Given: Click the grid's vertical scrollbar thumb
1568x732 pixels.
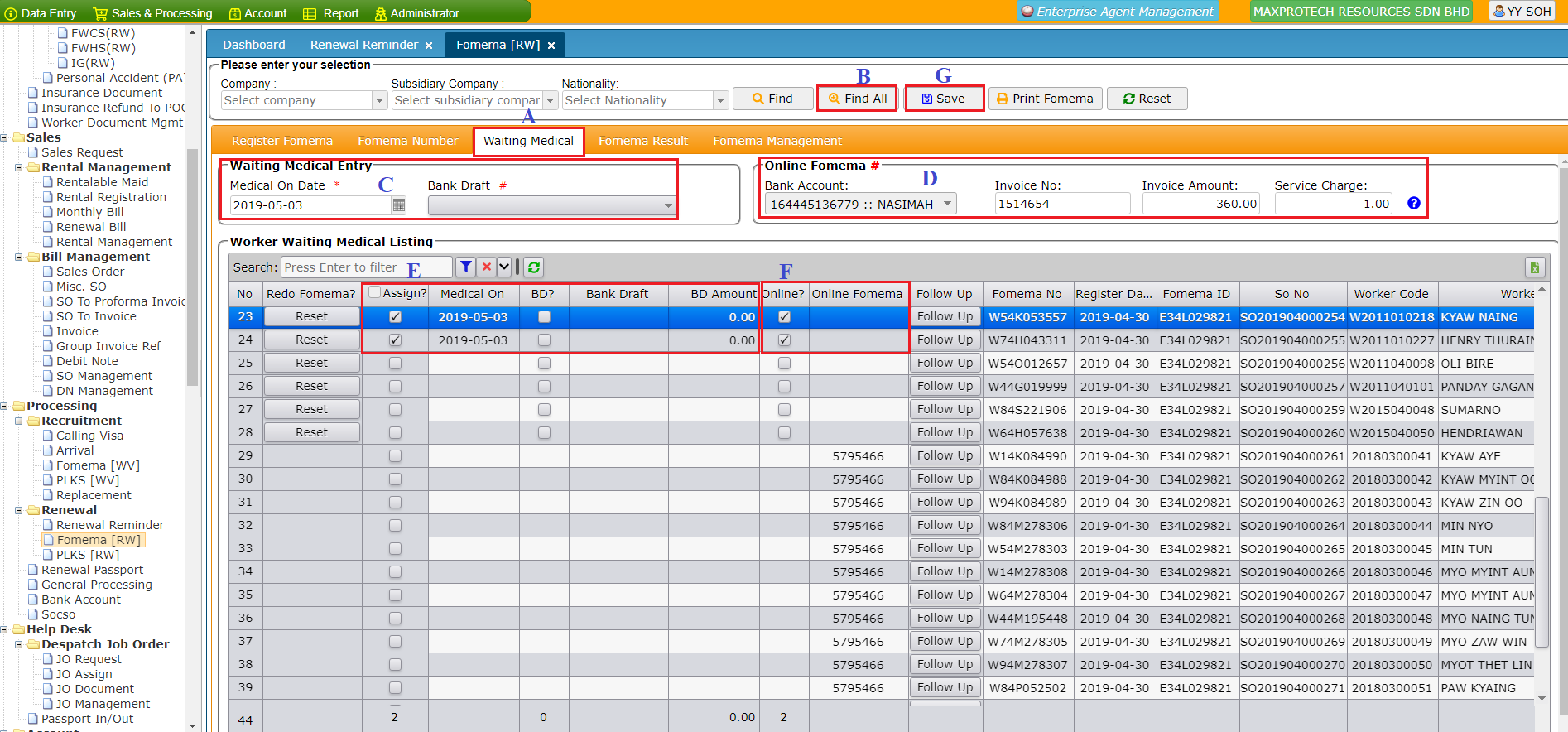Looking at the screenshot, I should pyautogui.click(x=1542, y=571).
